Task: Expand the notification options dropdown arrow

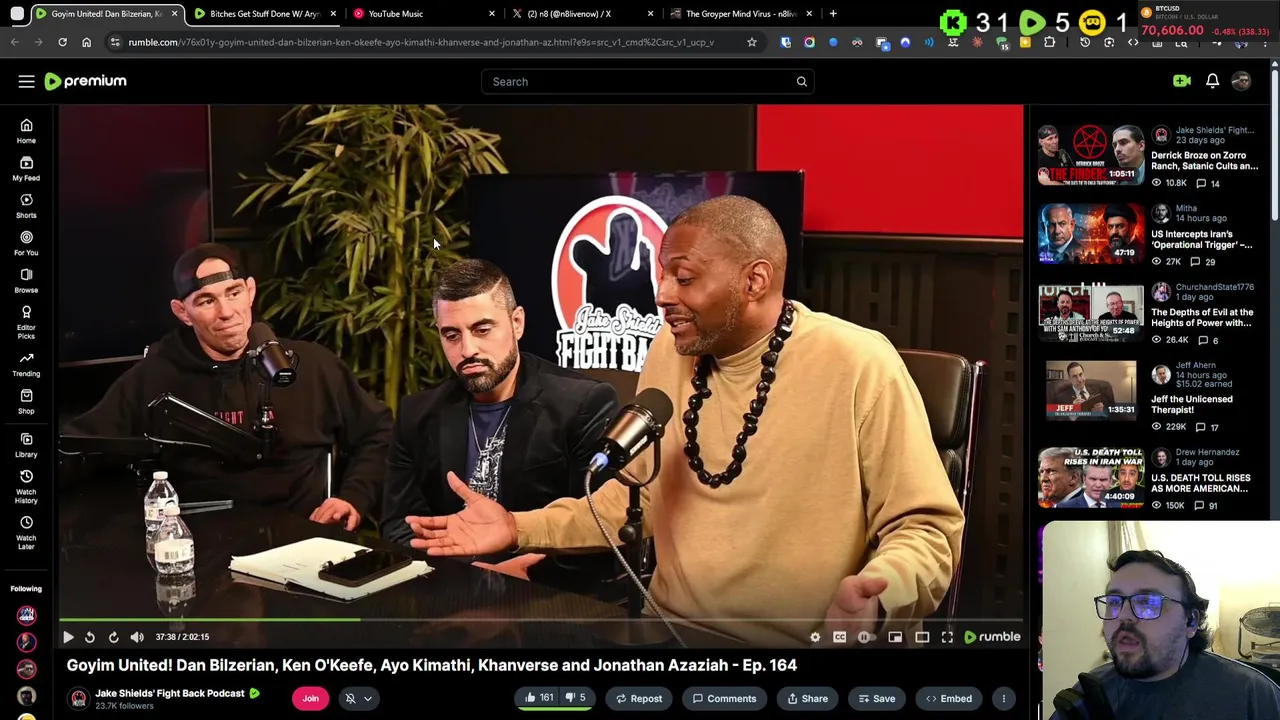Action: [368, 699]
